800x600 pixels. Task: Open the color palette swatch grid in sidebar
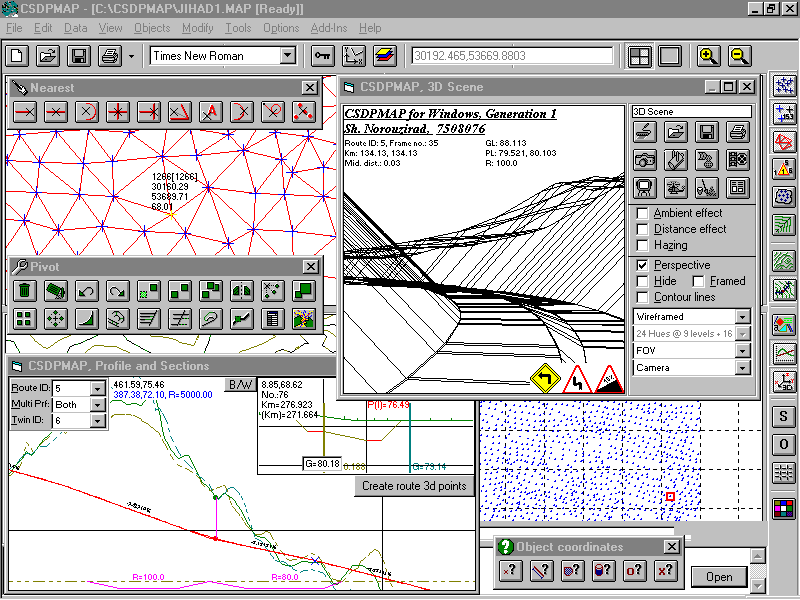784,509
